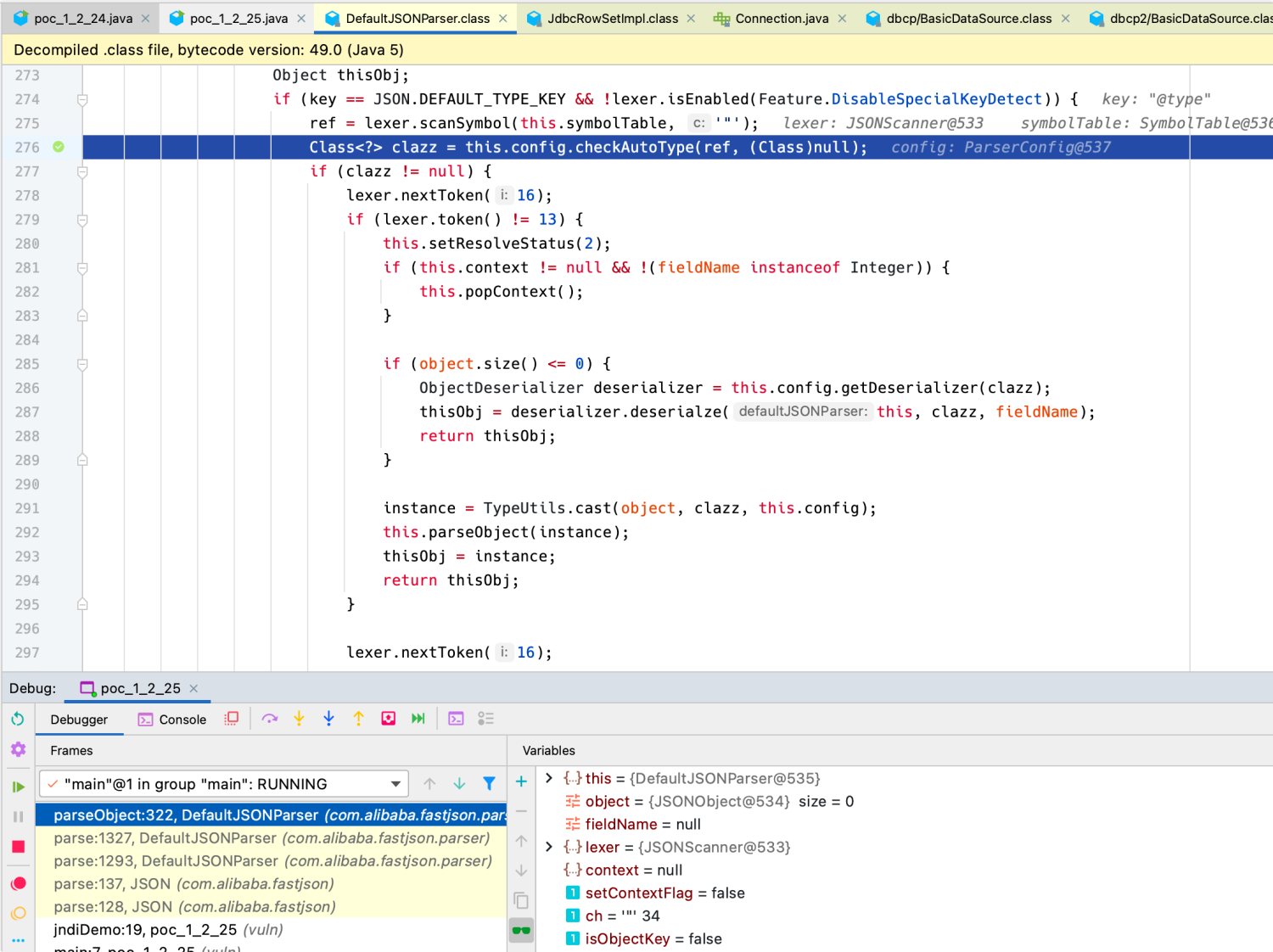Remove the selected watch

(x=521, y=811)
